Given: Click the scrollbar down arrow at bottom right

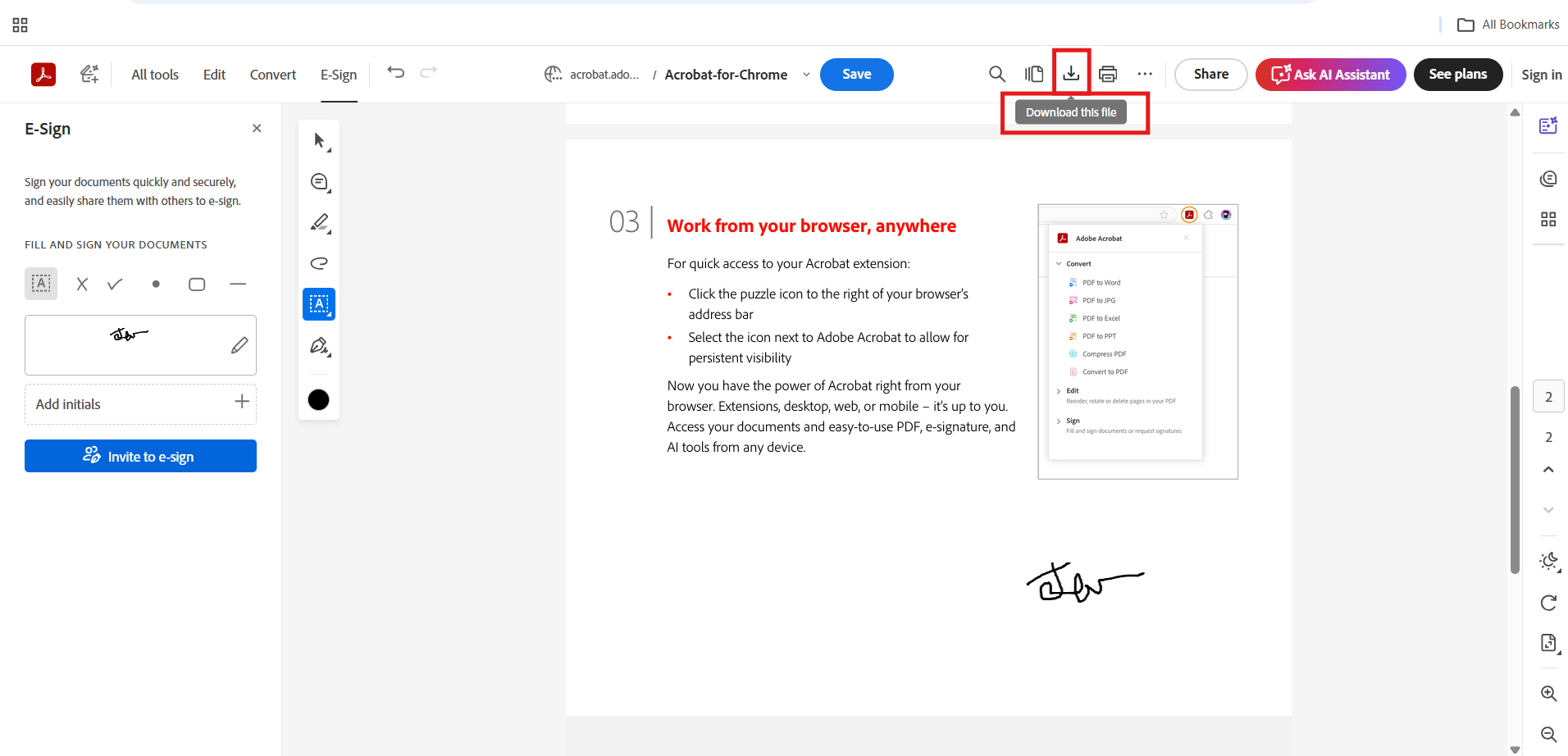Looking at the screenshot, I should click(x=1515, y=749).
